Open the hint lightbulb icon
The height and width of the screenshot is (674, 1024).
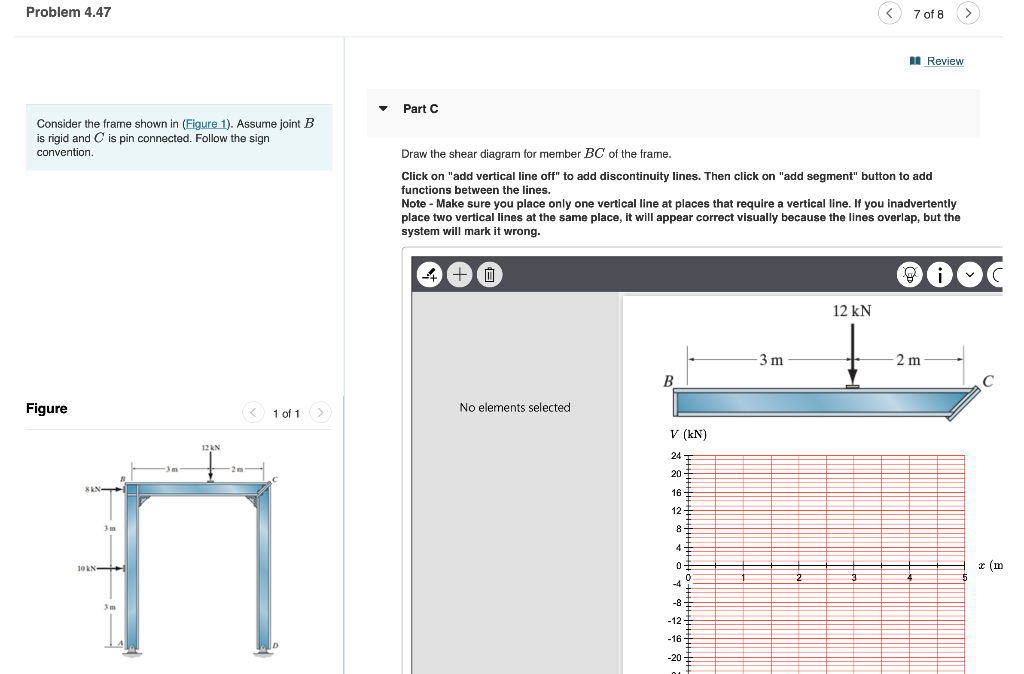pyautogui.click(x=910, y=275)
